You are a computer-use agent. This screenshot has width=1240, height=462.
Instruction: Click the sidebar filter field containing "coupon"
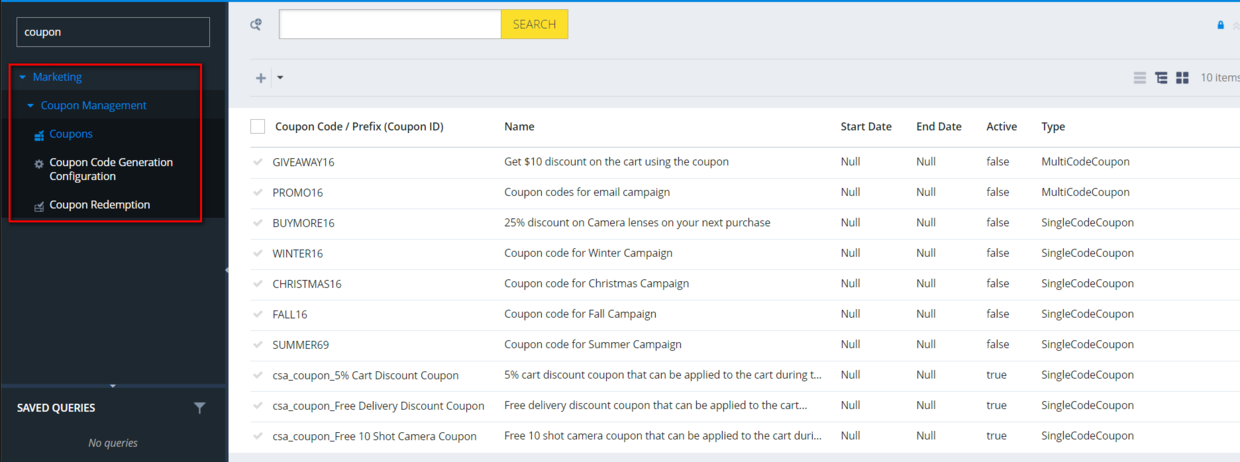pyautogui.click(x=113, y=32)
